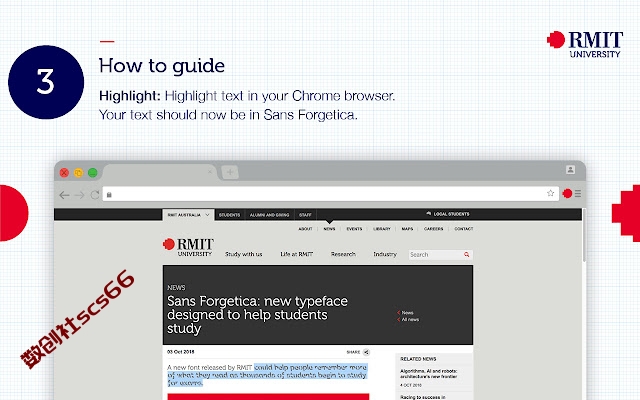Click the browser page vertical scrollbar
Screen dimensions: 640x400
click(584, 235)
